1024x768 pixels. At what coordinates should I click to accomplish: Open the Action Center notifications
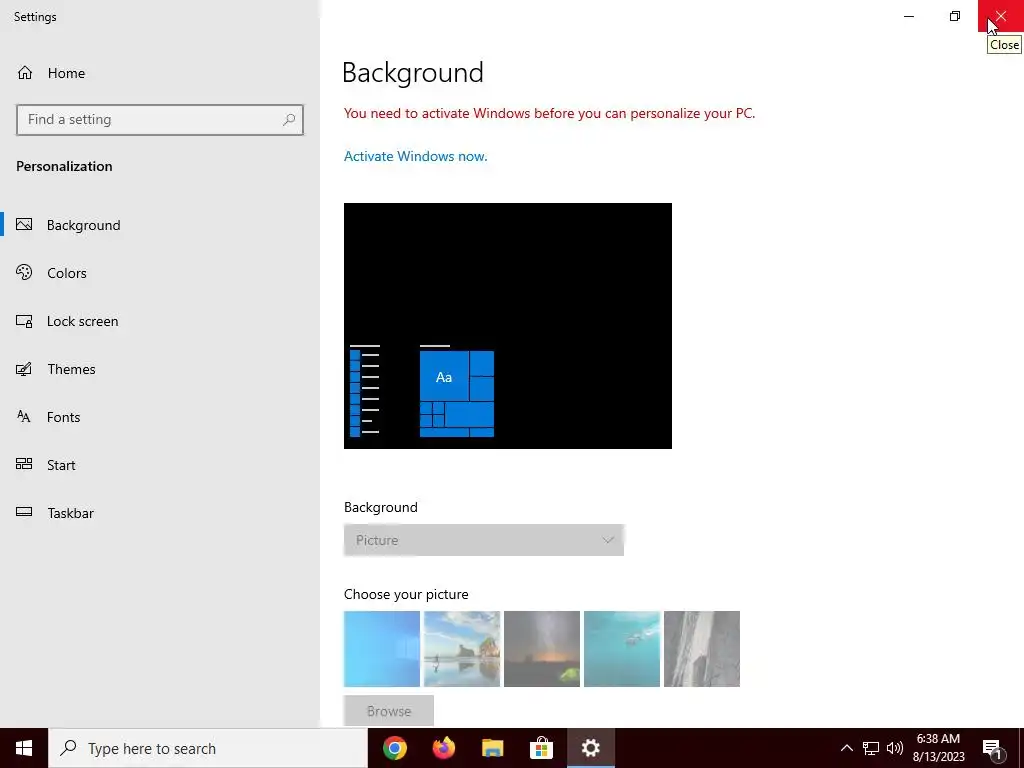click(x=993, y=749)
